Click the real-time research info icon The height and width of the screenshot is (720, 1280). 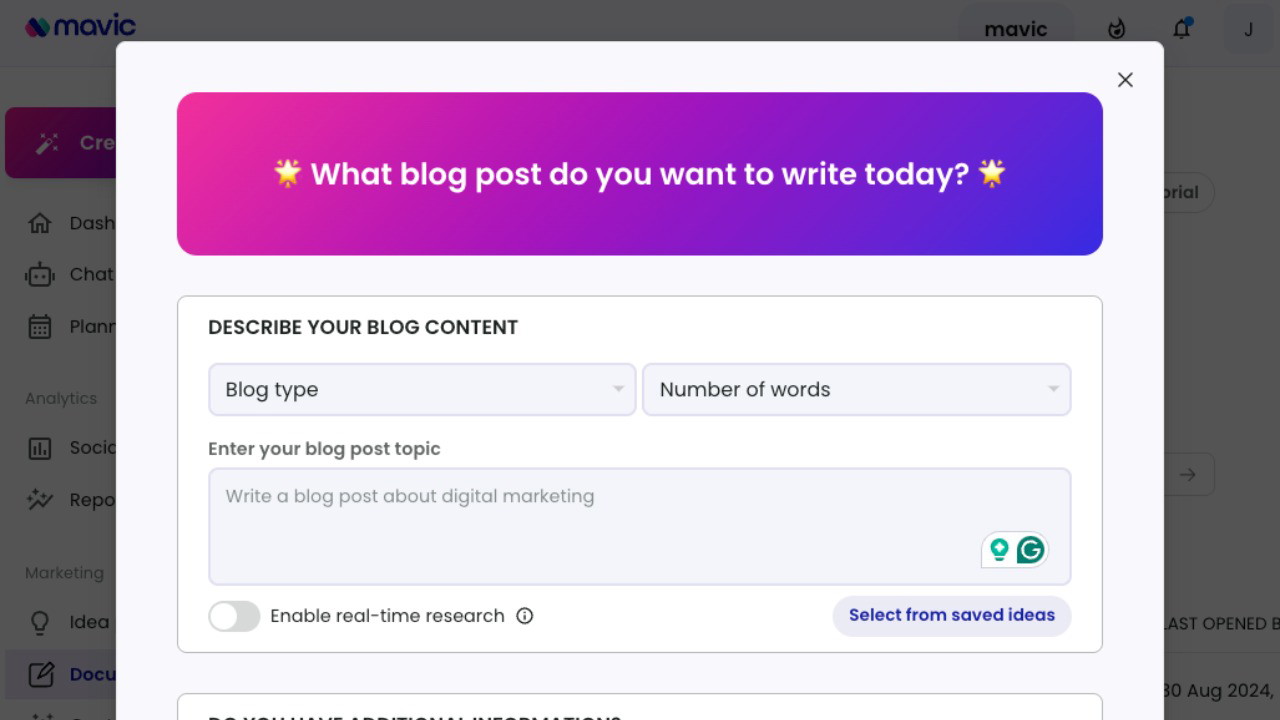tap(525, 616)
